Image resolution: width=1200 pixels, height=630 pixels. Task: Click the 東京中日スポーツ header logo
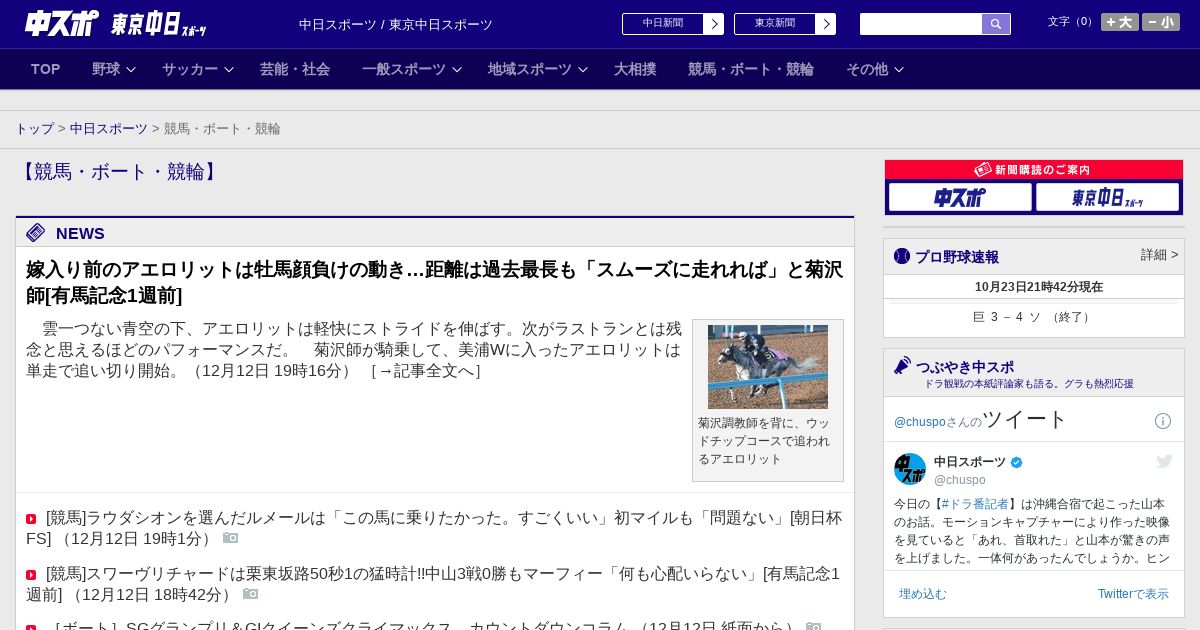pos(158,24)
